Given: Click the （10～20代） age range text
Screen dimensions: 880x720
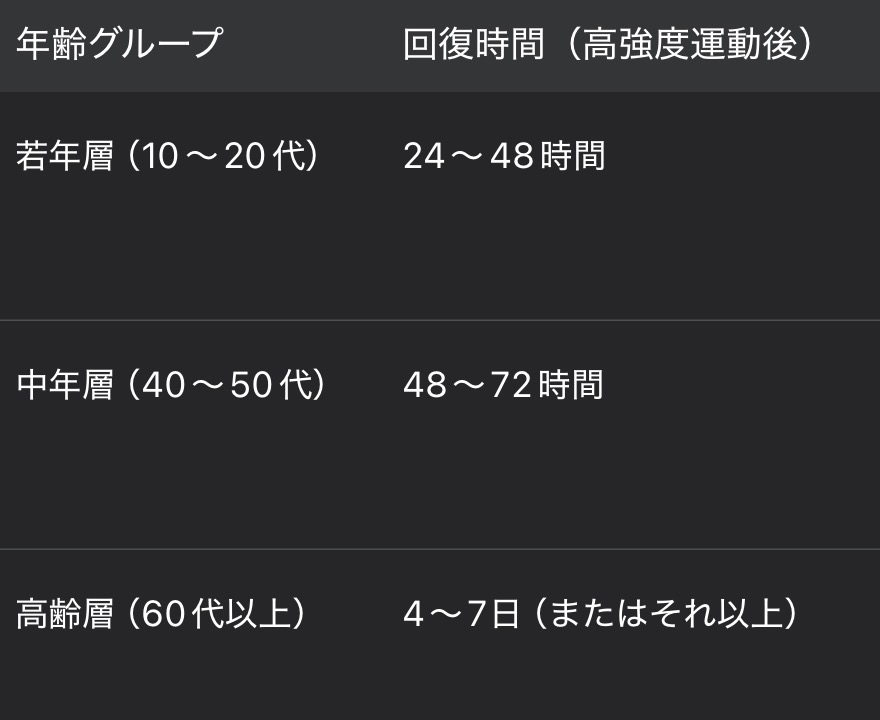Looking at the screenshot, I should coord(225,156).
